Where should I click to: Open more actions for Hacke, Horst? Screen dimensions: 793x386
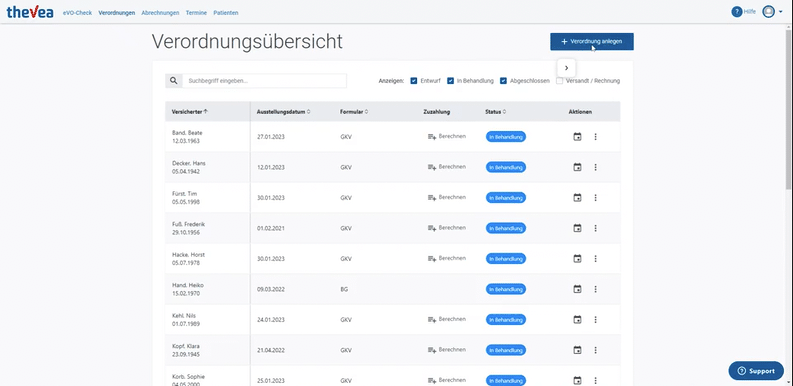tap(595, 259)
